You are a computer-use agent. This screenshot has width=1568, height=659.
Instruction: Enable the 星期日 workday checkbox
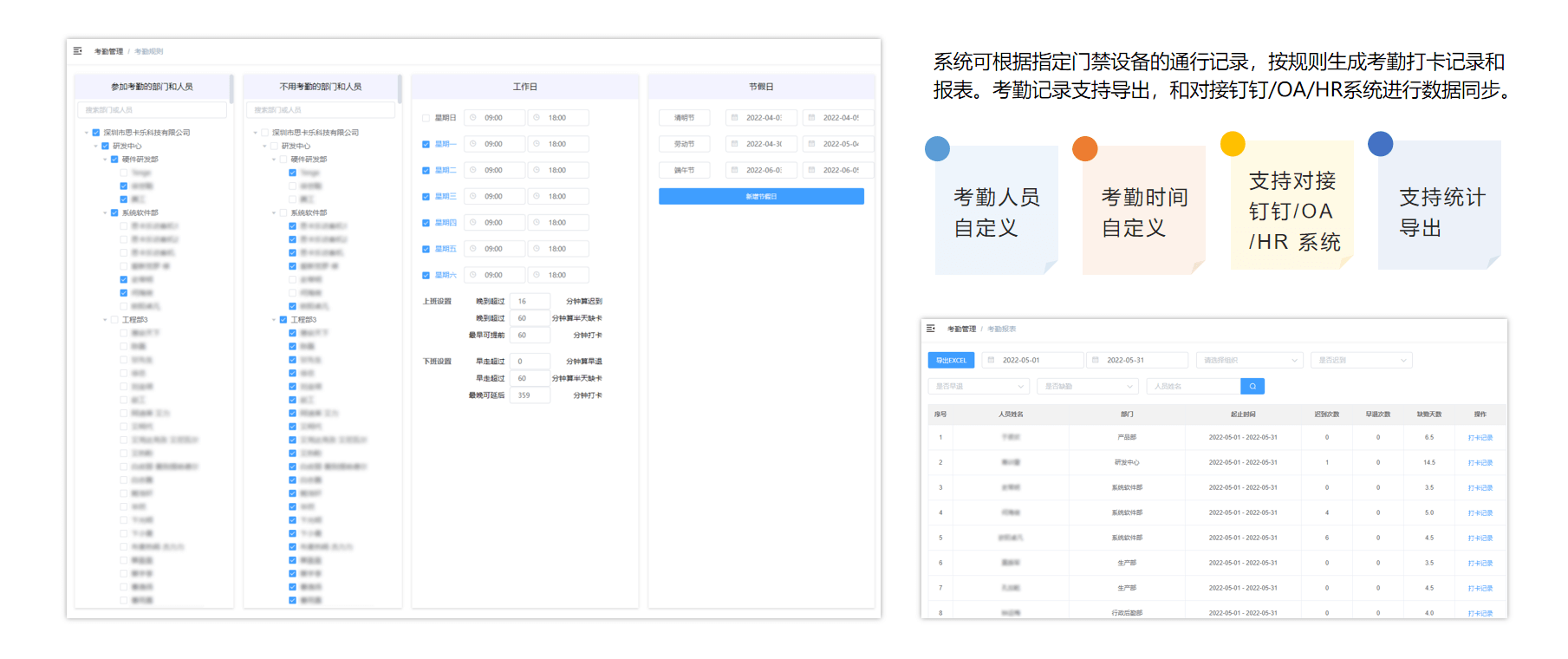(426, 118)
